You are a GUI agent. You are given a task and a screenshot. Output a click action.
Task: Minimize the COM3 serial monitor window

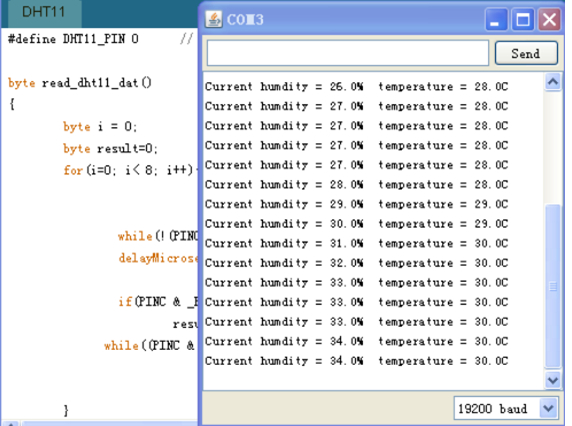pos(496,19)
